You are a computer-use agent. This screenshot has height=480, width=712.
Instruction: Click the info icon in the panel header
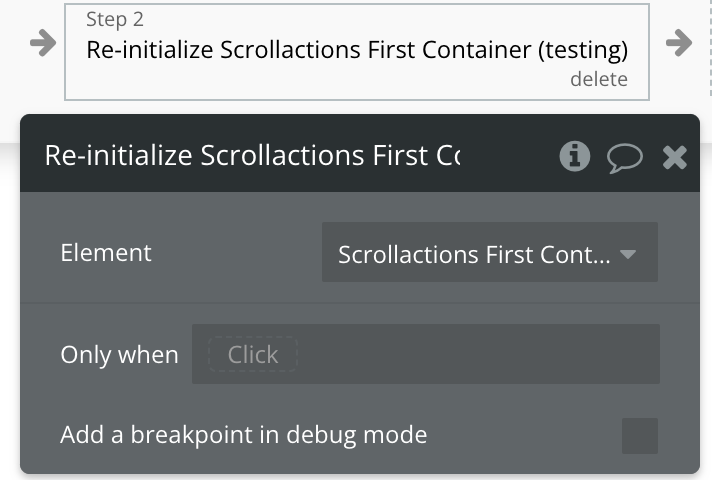tap(575, 156)
